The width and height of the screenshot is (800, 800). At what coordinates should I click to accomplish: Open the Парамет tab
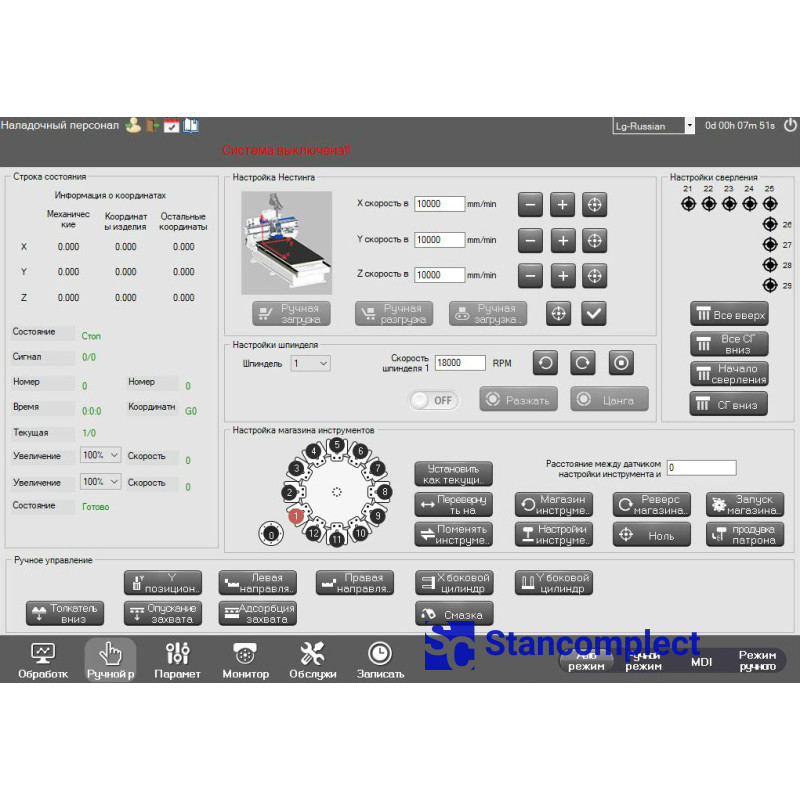[x=177, y=660]
